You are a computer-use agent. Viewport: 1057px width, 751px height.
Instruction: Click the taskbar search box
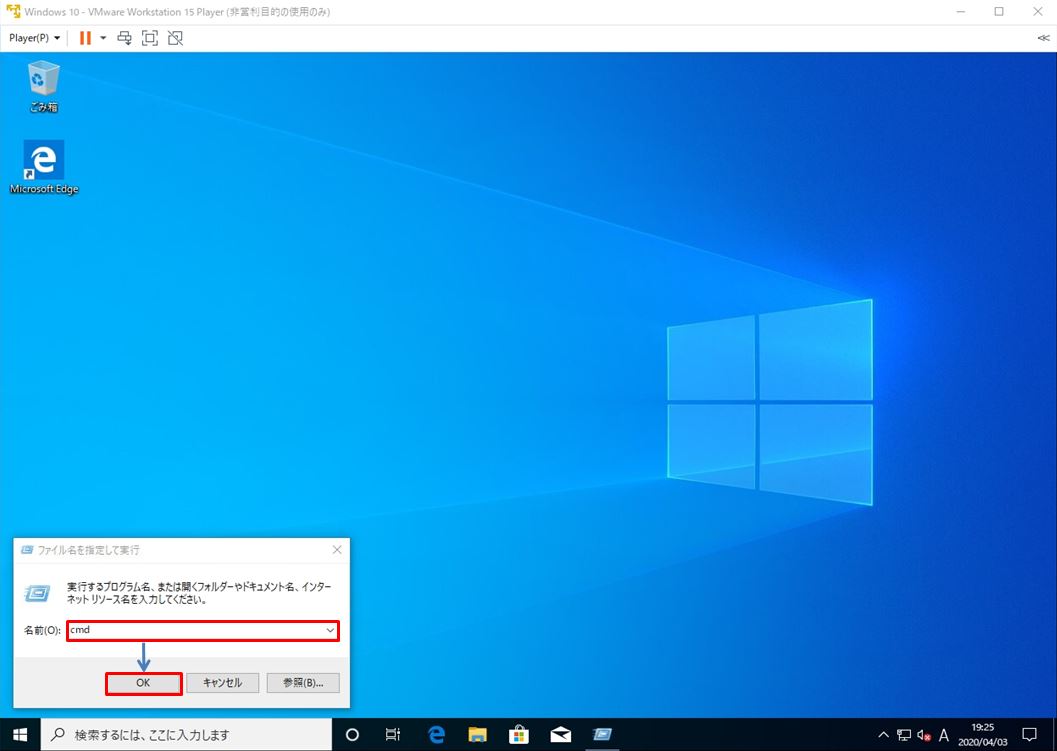(187, 735)
